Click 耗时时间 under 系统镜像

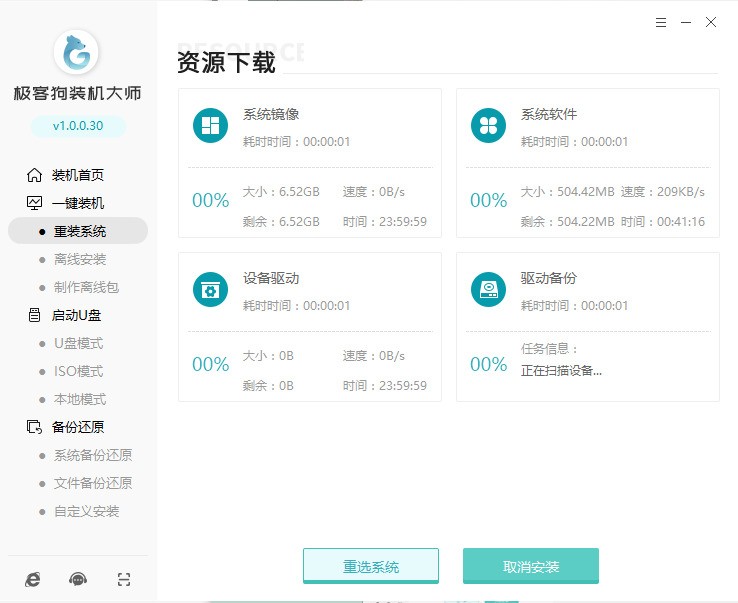tap(296, 142)
